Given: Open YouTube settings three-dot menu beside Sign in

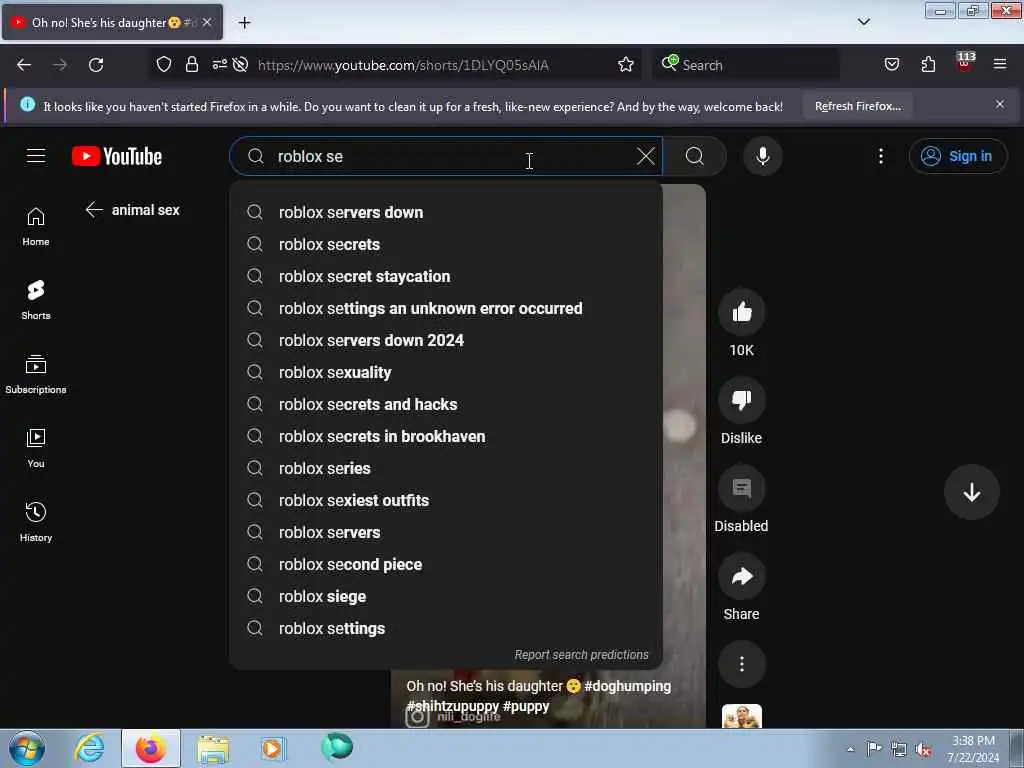Looking at the screenshot, I should 880,156.
